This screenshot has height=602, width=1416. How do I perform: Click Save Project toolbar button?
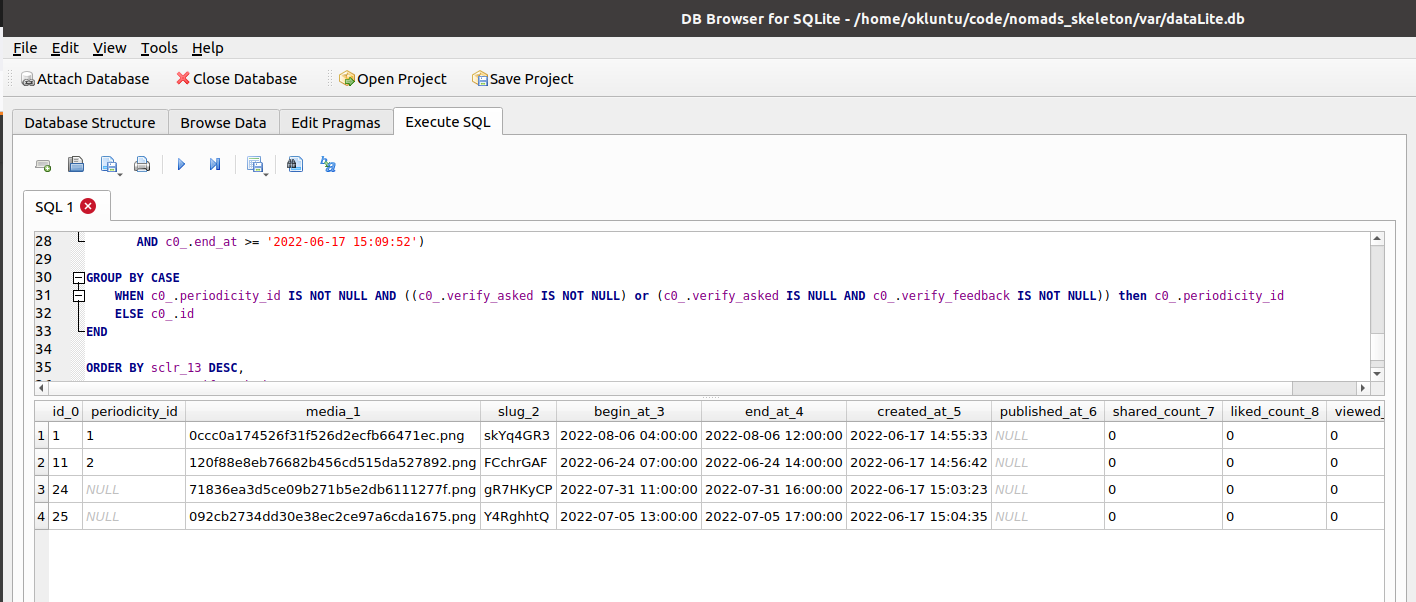523,79
